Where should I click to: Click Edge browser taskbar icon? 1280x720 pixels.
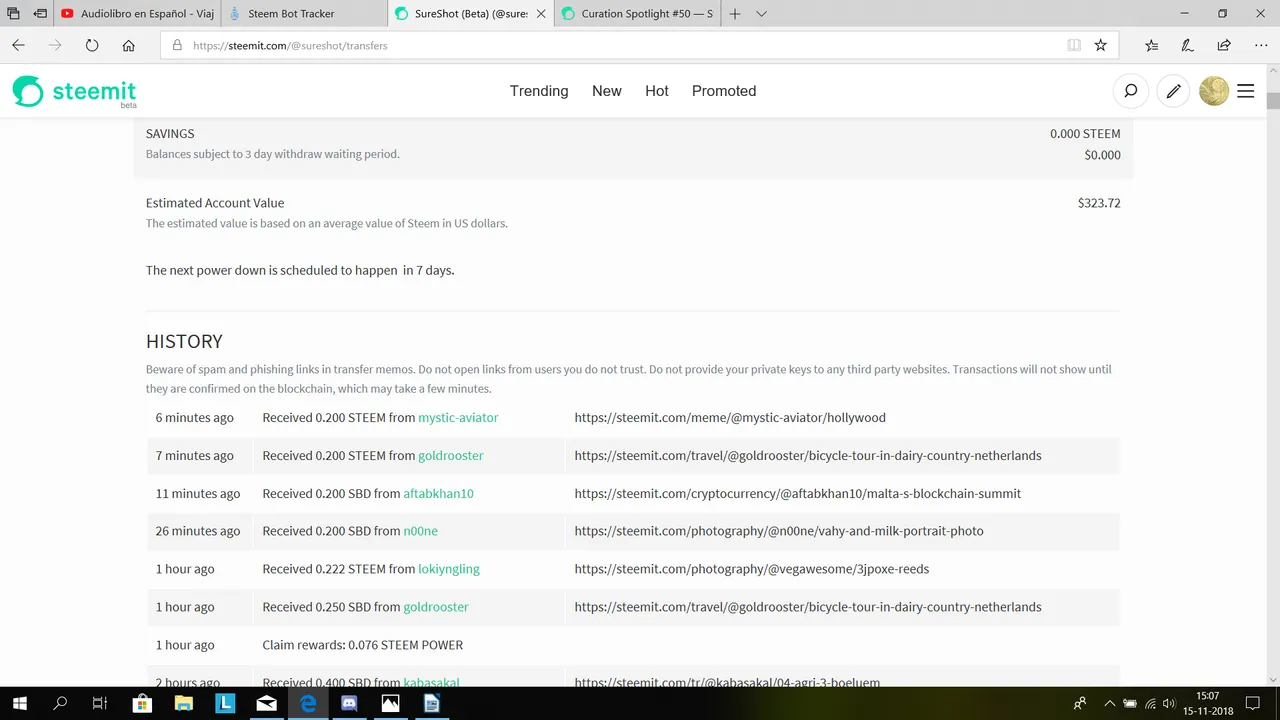pyautogui.click(x=308, y=703)
